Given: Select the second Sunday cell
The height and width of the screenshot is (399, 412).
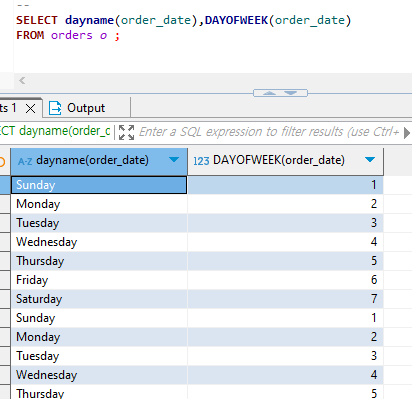Looking at the screenshot, I should 99,318.
